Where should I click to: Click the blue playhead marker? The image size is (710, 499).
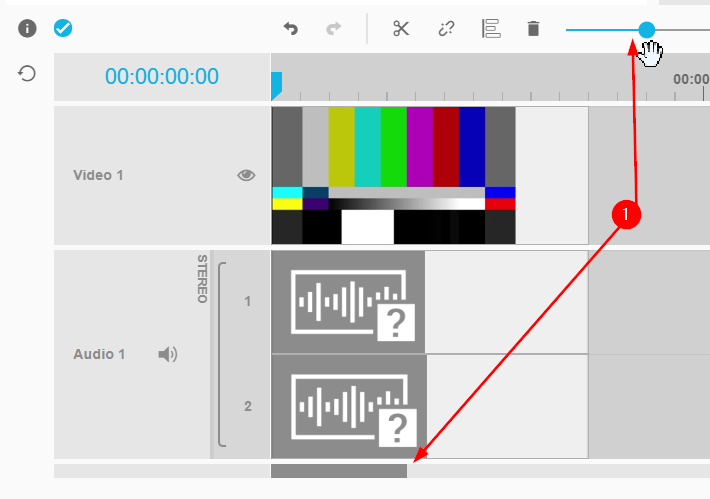pyautogui.click(x=276, y=85)
